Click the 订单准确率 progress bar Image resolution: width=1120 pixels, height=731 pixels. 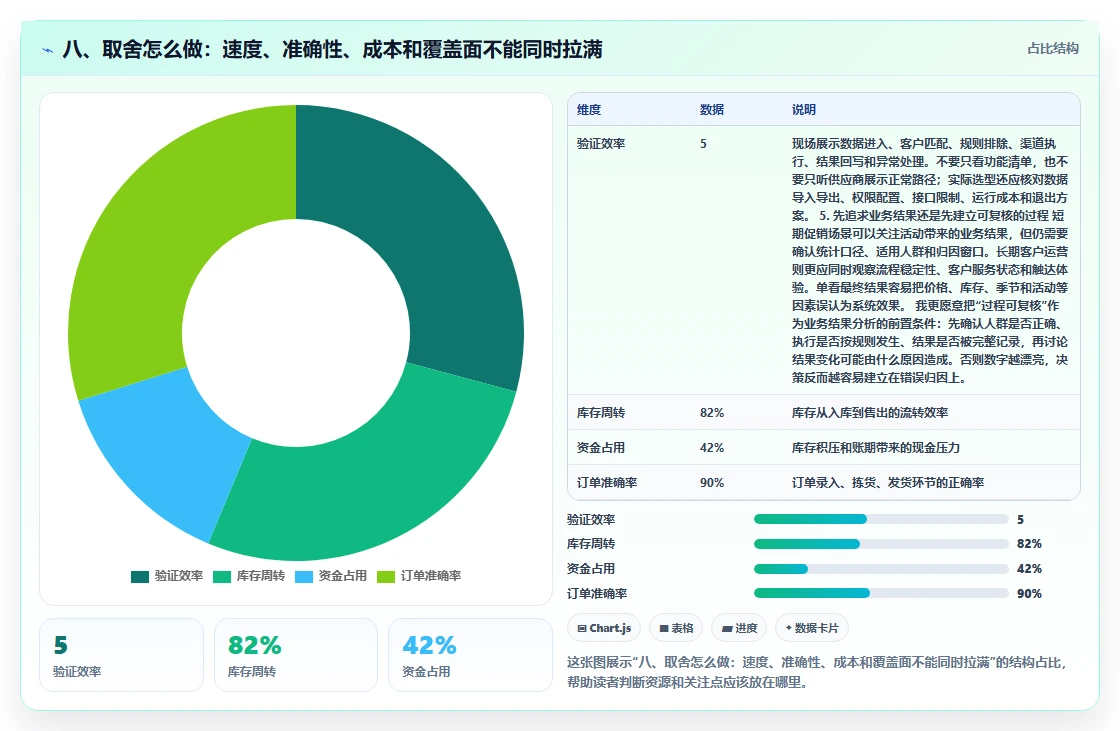tap(881, 594)
